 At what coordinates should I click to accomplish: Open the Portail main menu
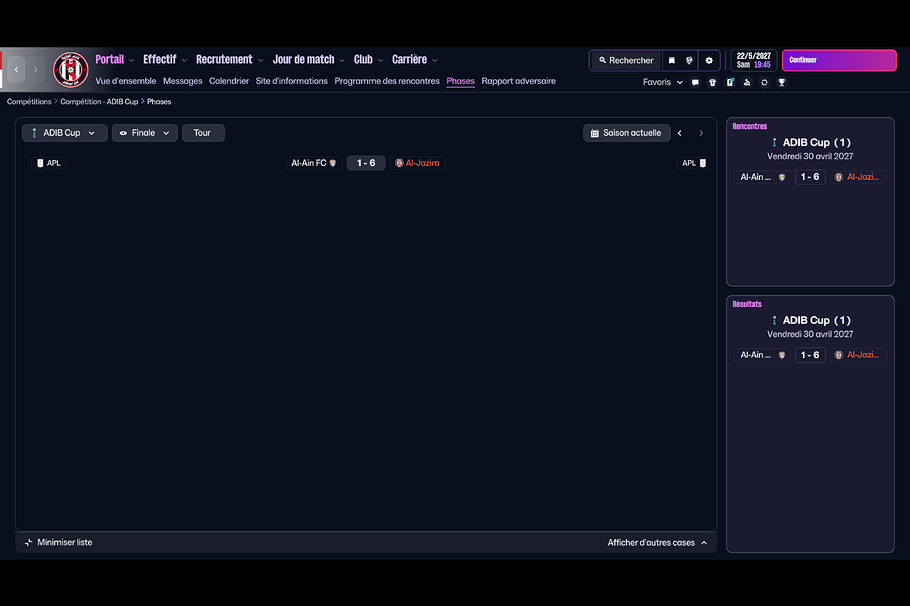coord(110,59)
